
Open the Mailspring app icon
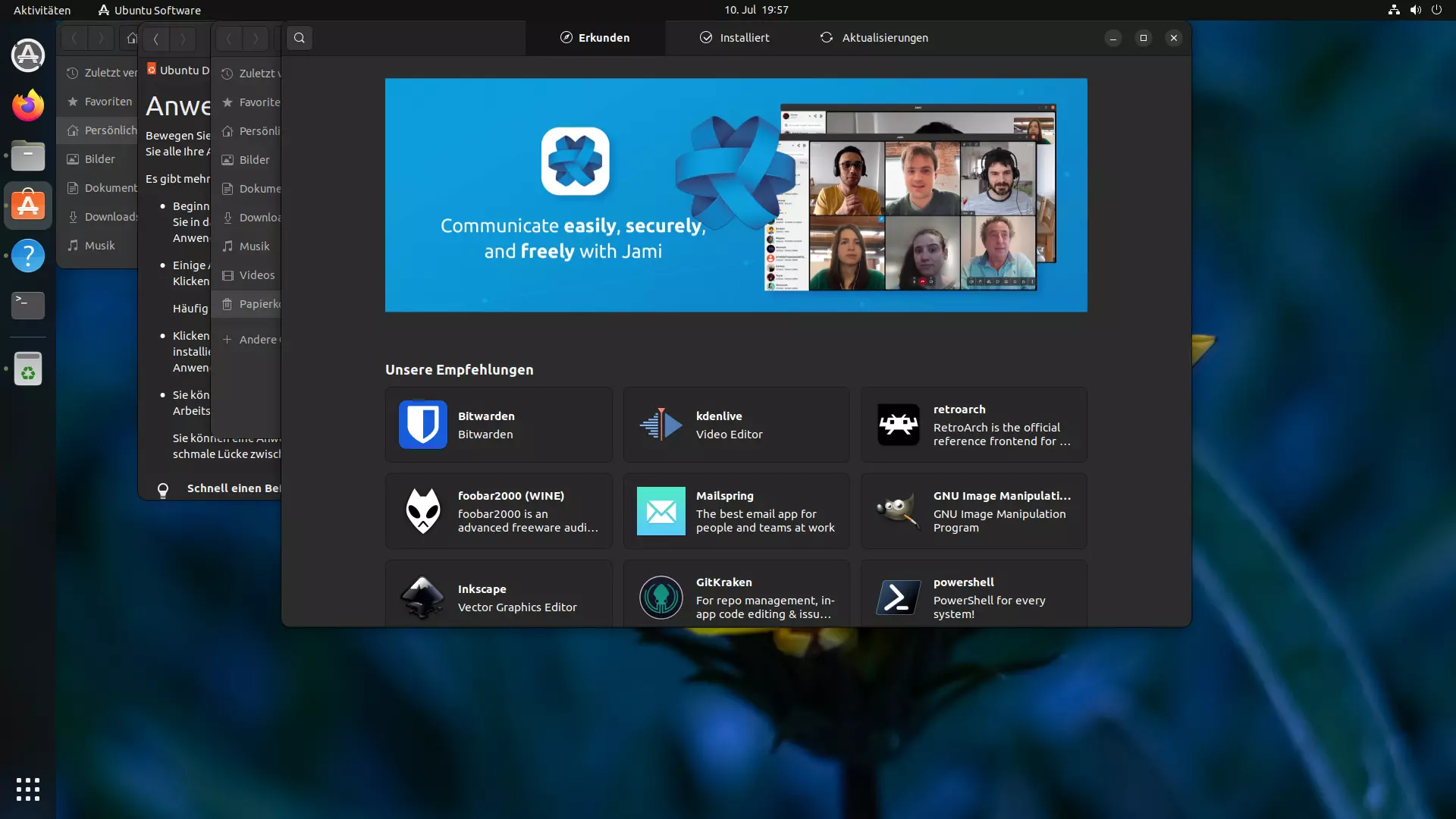click(x=661, y=511)
